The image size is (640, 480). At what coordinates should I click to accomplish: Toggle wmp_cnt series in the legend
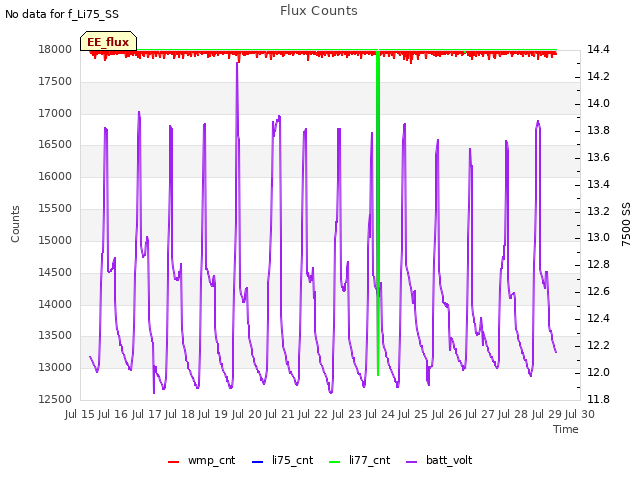click(x=202, y=460)
